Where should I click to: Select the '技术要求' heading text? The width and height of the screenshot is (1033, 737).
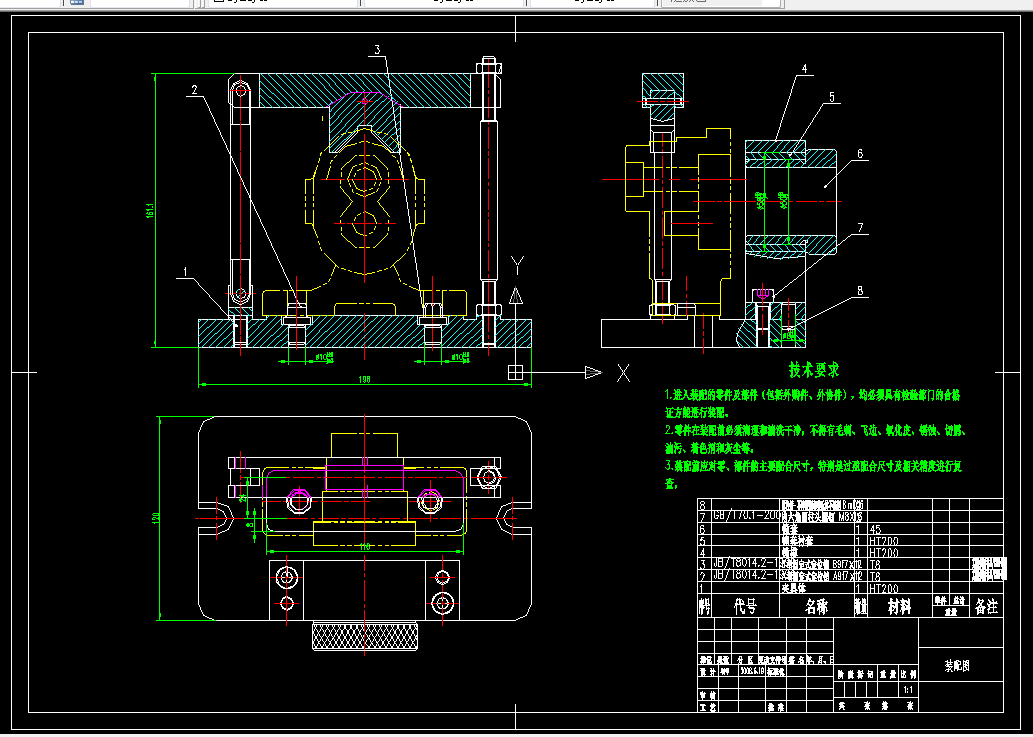814,370
